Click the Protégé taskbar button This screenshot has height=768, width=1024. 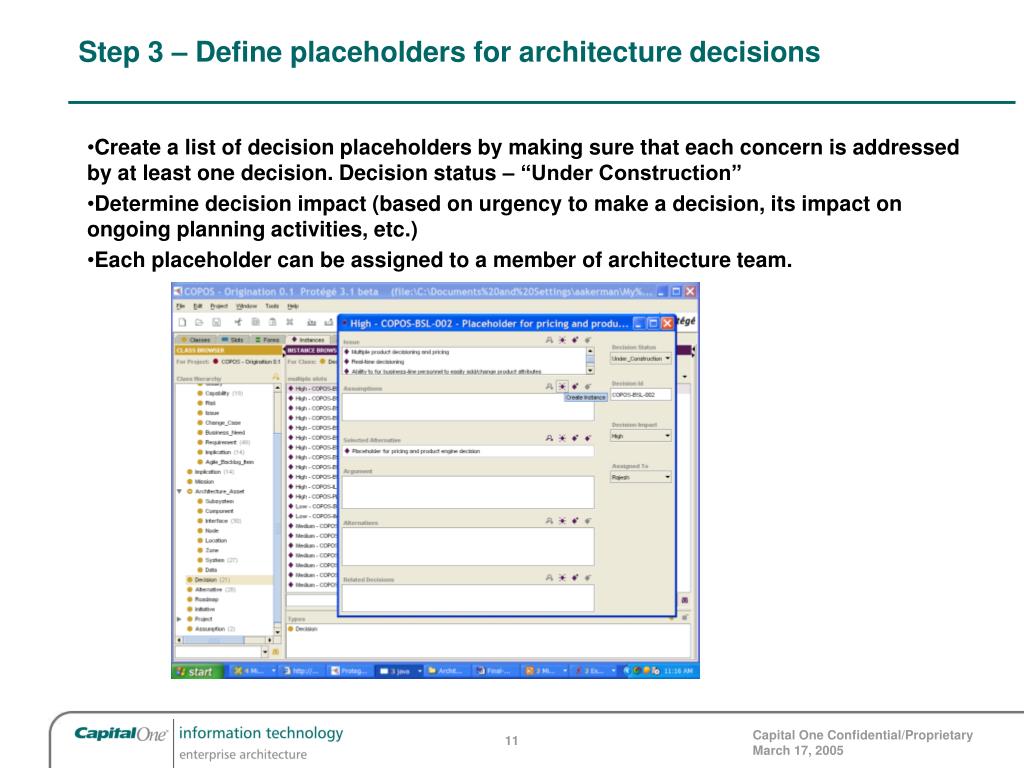[x=351, y=671]
